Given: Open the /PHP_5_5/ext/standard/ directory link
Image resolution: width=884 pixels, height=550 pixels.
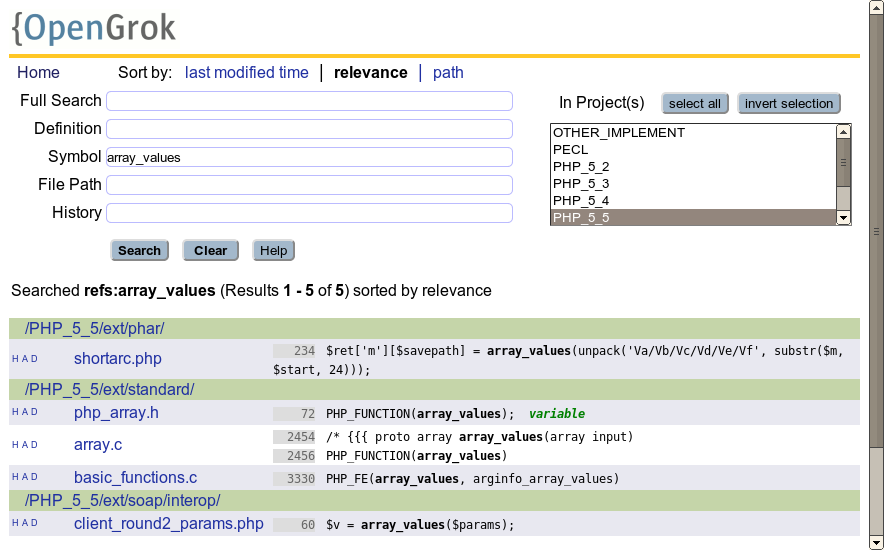Looking at the screenshot, I should tap(109, 389).
